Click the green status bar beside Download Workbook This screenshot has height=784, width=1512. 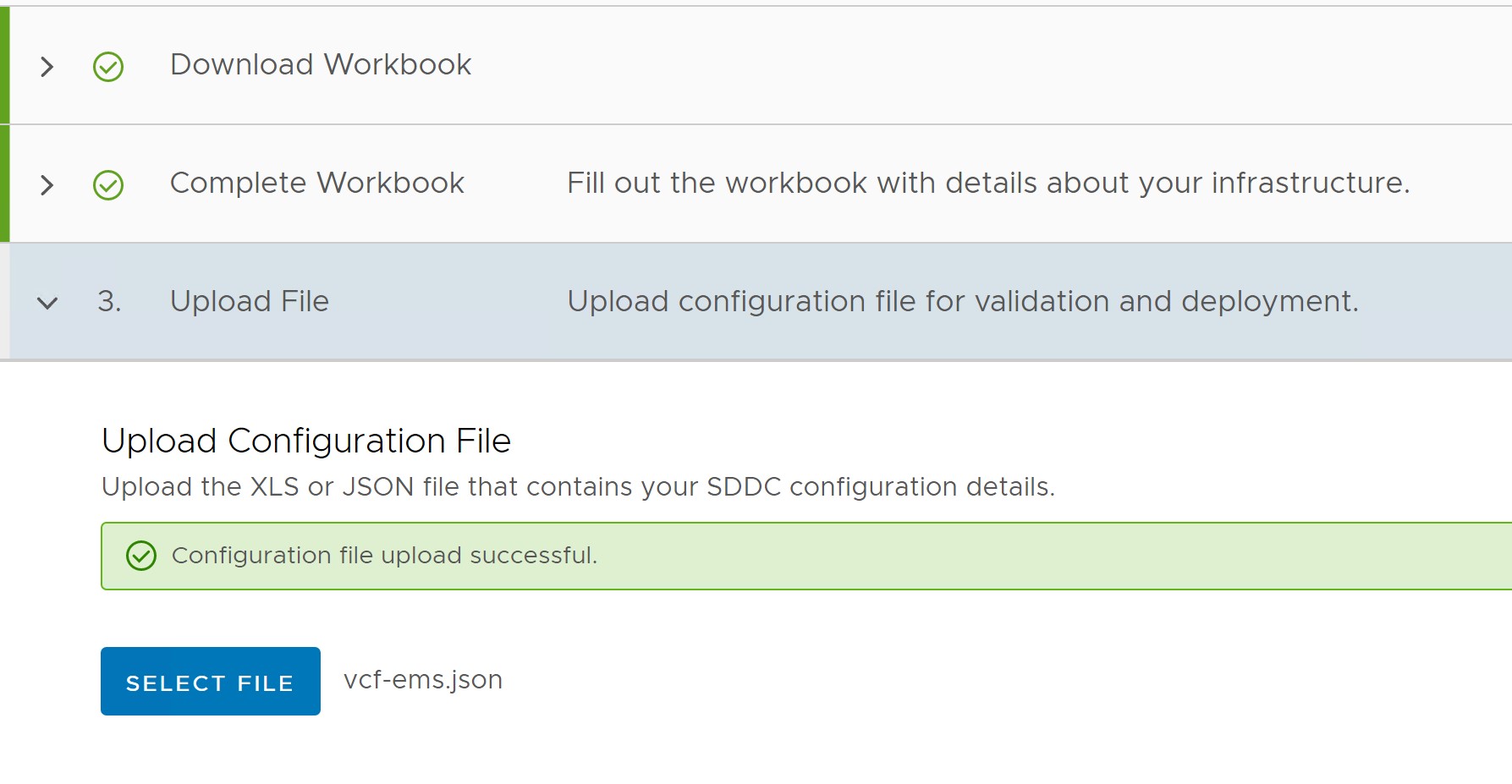4,66
